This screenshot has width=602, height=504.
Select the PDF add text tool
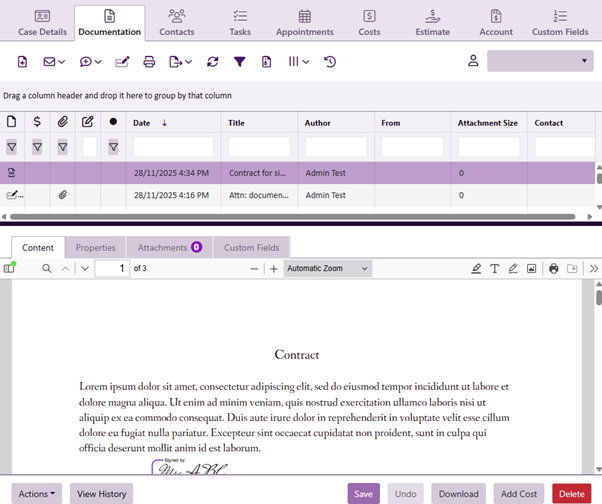click(x=494, y=268)
